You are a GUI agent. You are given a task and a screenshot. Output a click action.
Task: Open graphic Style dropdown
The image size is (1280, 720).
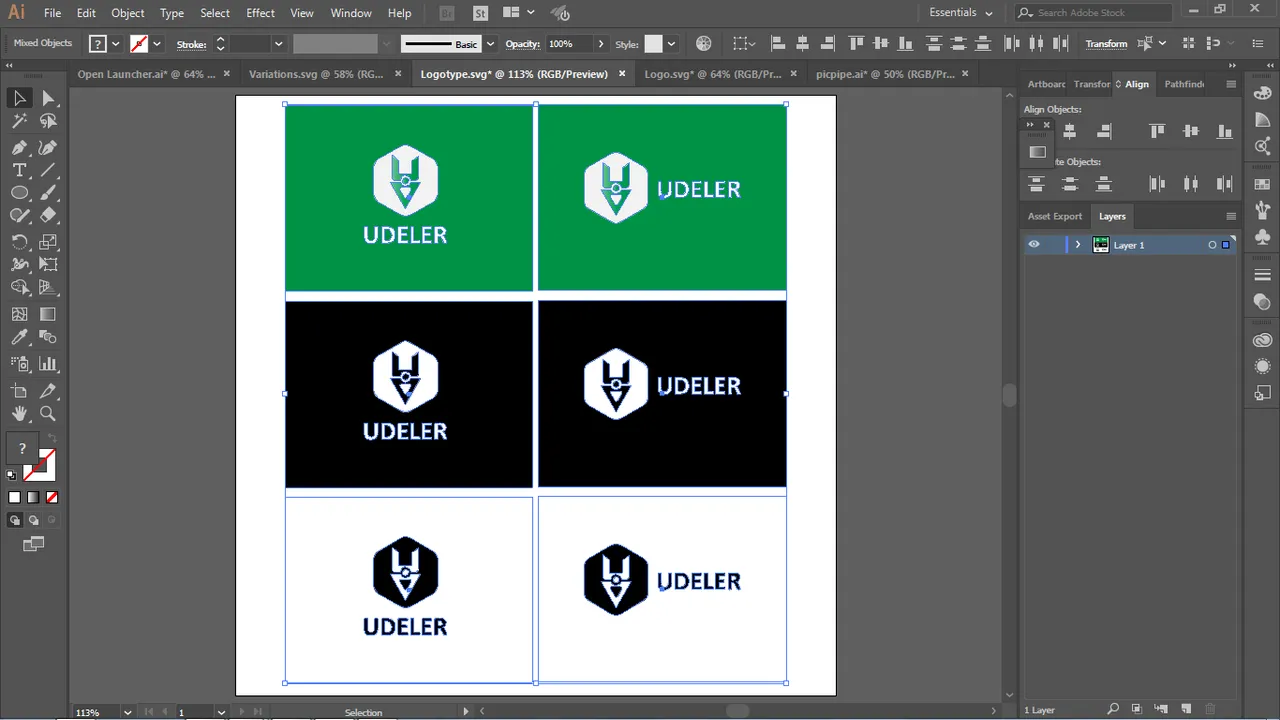671,44
